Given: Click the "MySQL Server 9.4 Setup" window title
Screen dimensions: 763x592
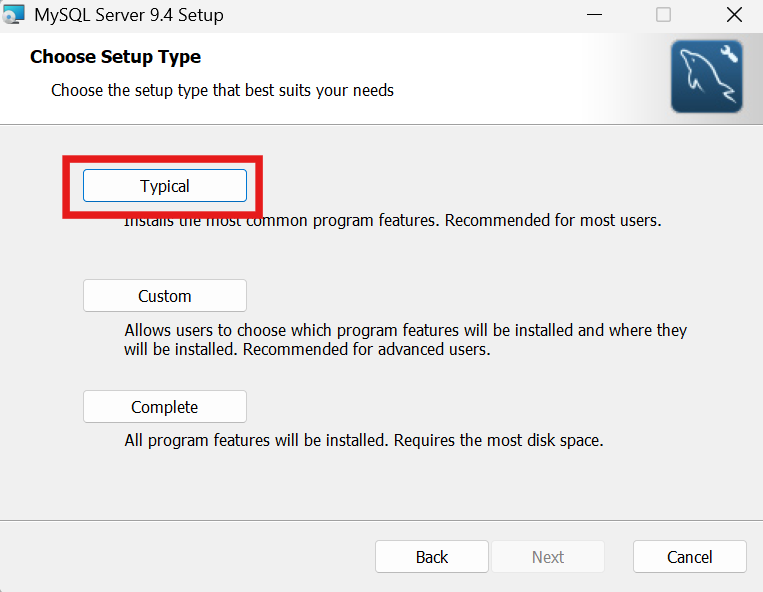Looking at the screenshot, I should coord(129,15).
